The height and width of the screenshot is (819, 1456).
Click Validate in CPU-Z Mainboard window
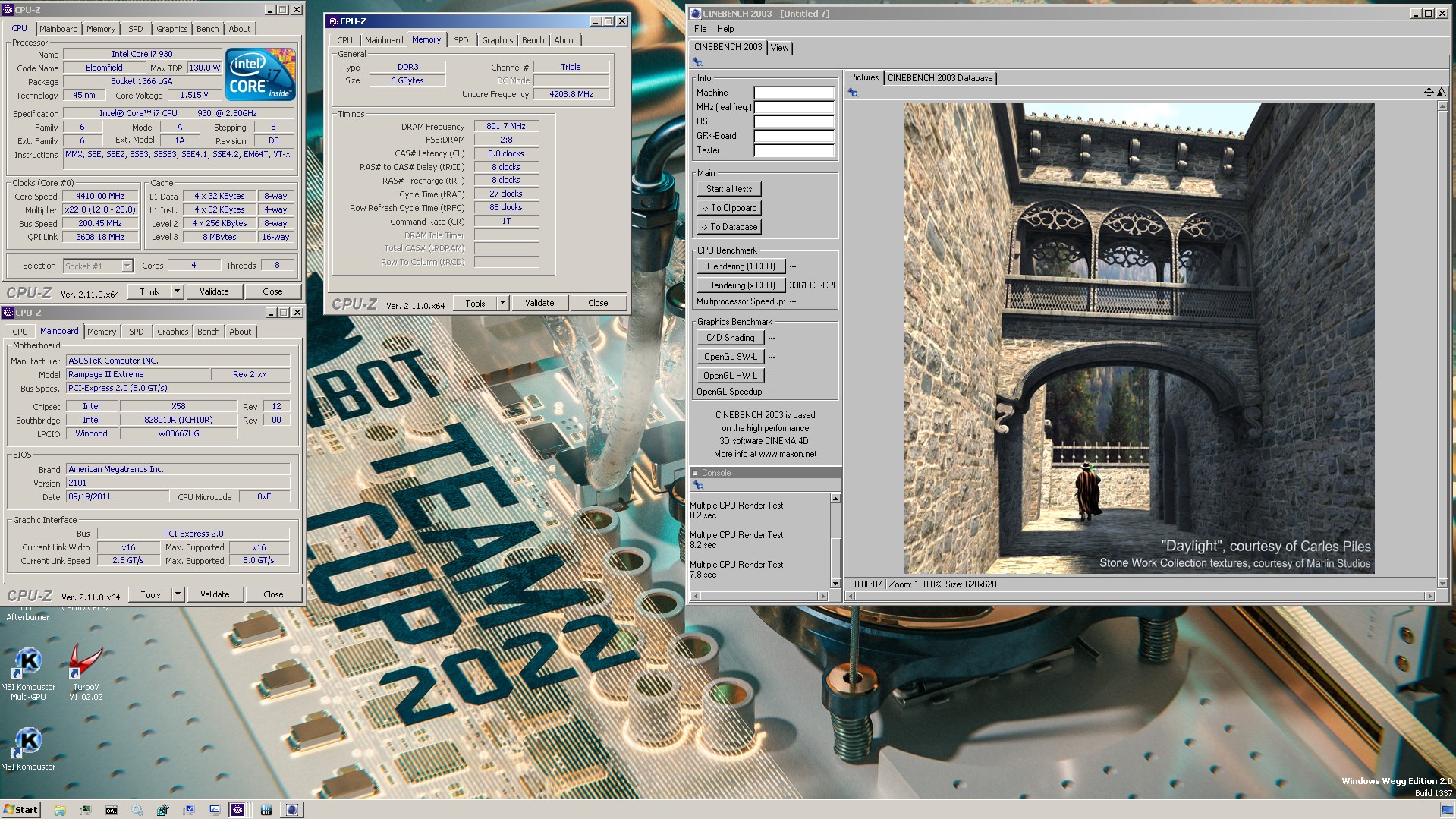tap(215, 594)
